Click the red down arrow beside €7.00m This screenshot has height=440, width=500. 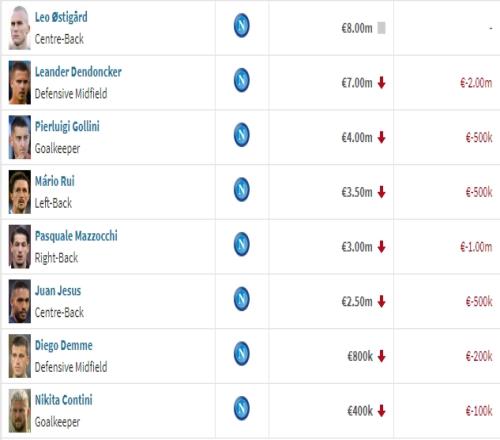(381, 83)
